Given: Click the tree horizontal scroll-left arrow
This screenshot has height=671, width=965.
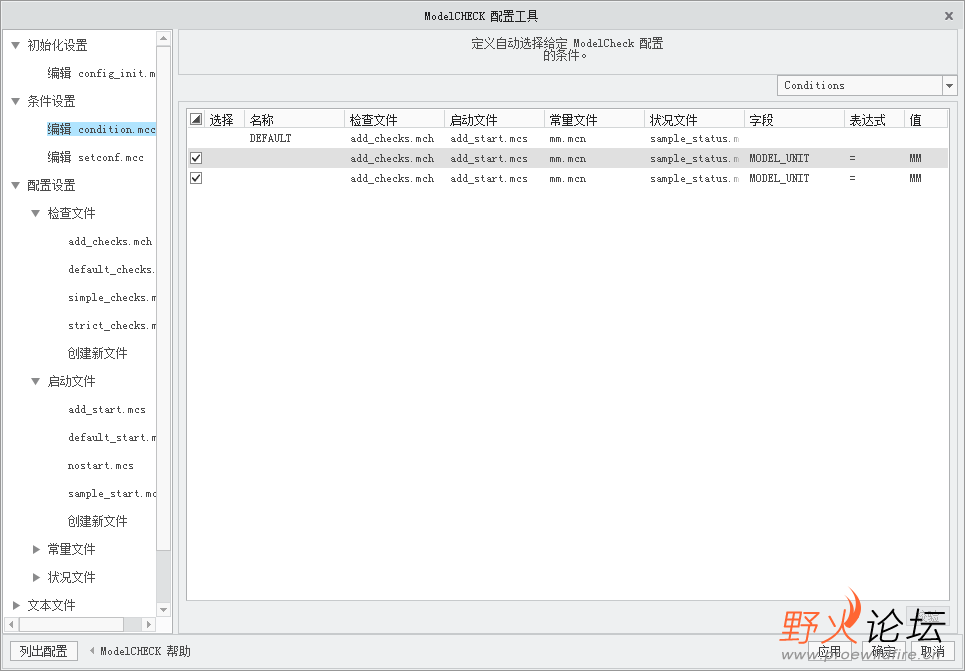Looking at the screenshot, I should click(11, 624).
